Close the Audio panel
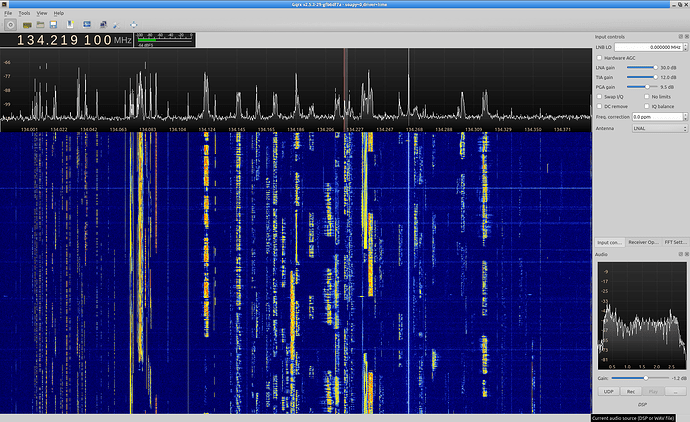The height and width of the screenshot is (422, 690). 686,254
